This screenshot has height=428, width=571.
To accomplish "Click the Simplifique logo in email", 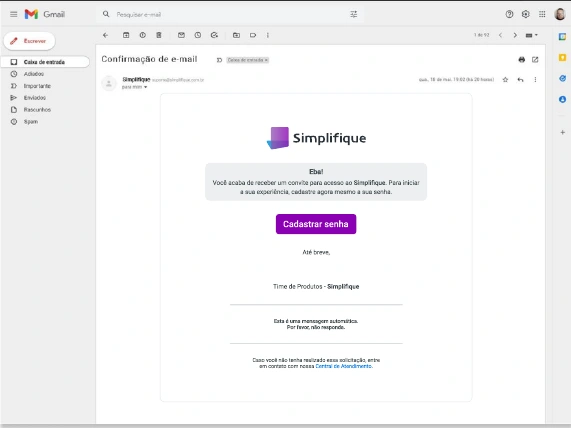I will coord(316,138).
